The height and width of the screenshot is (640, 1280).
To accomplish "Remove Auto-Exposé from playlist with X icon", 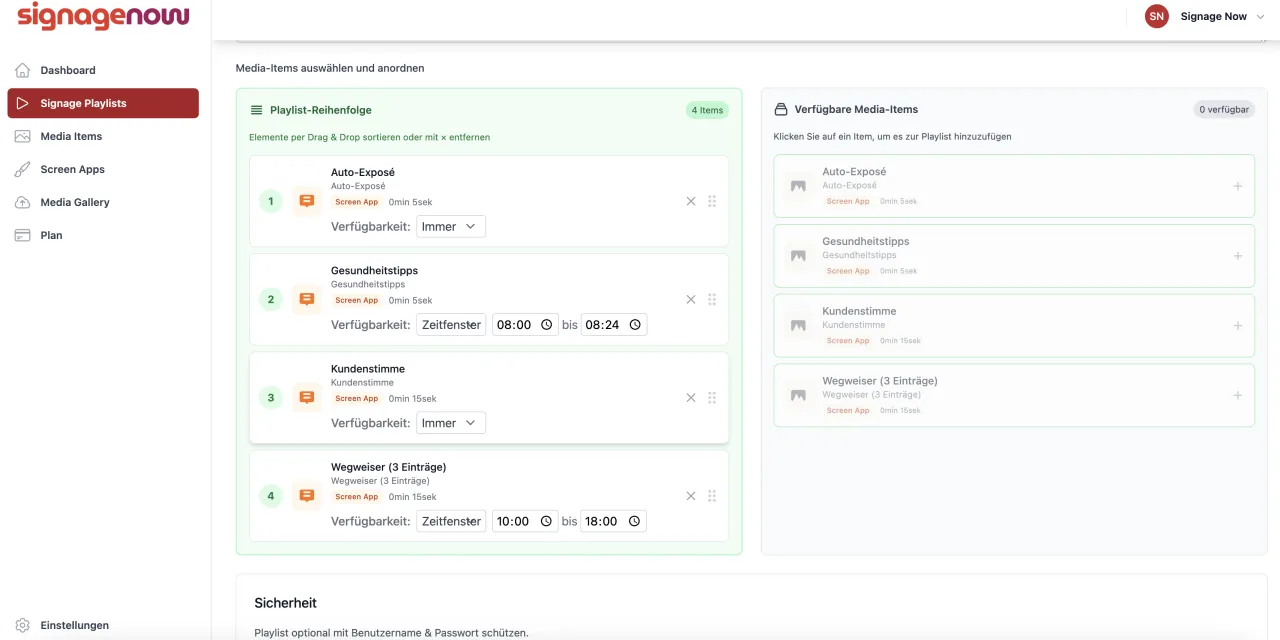I will [691, 201].
